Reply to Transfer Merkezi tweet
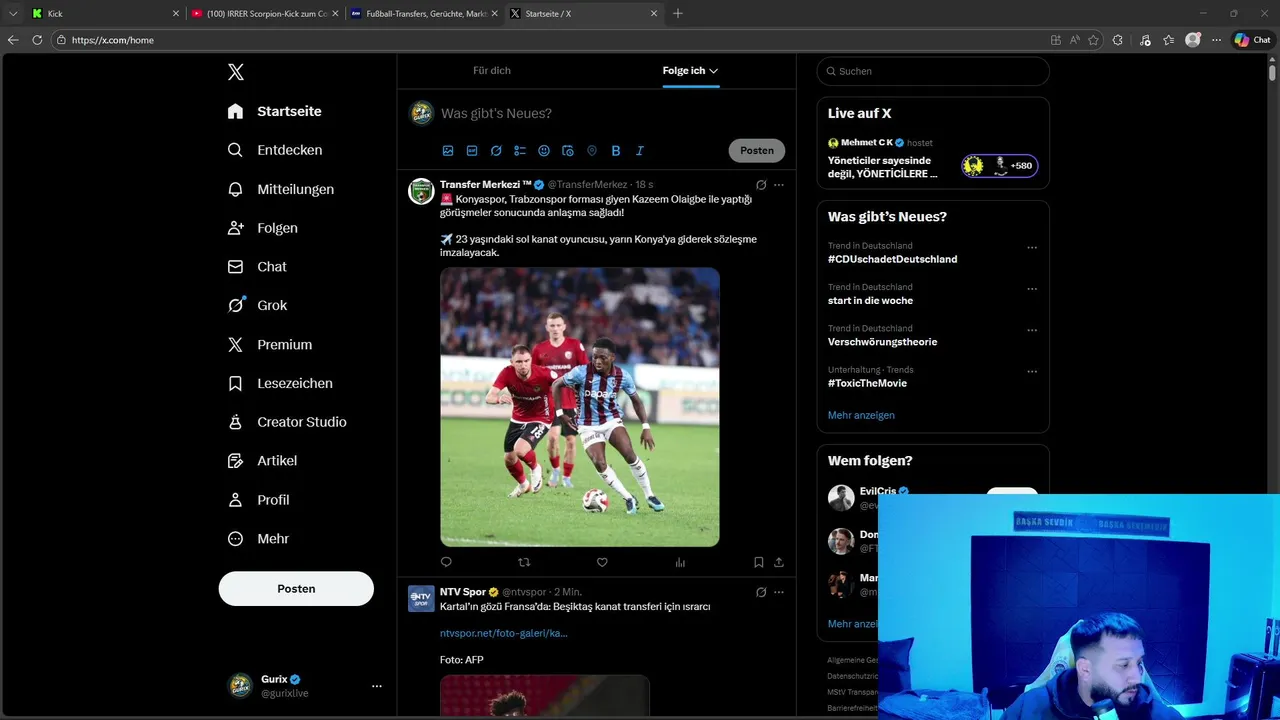 click(446, 563)
